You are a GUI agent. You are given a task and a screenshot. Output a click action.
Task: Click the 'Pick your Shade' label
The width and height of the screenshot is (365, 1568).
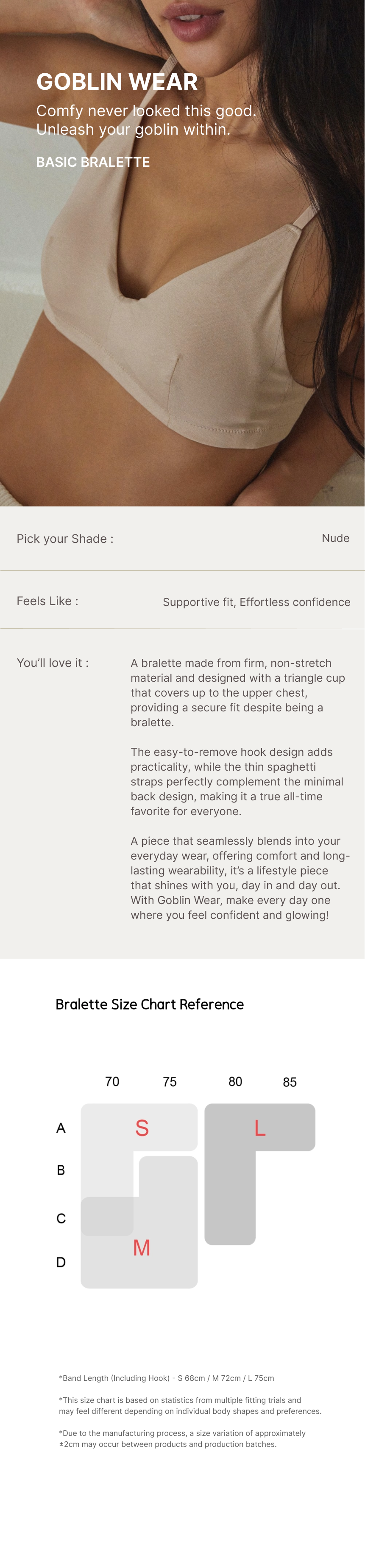[64, 539]
